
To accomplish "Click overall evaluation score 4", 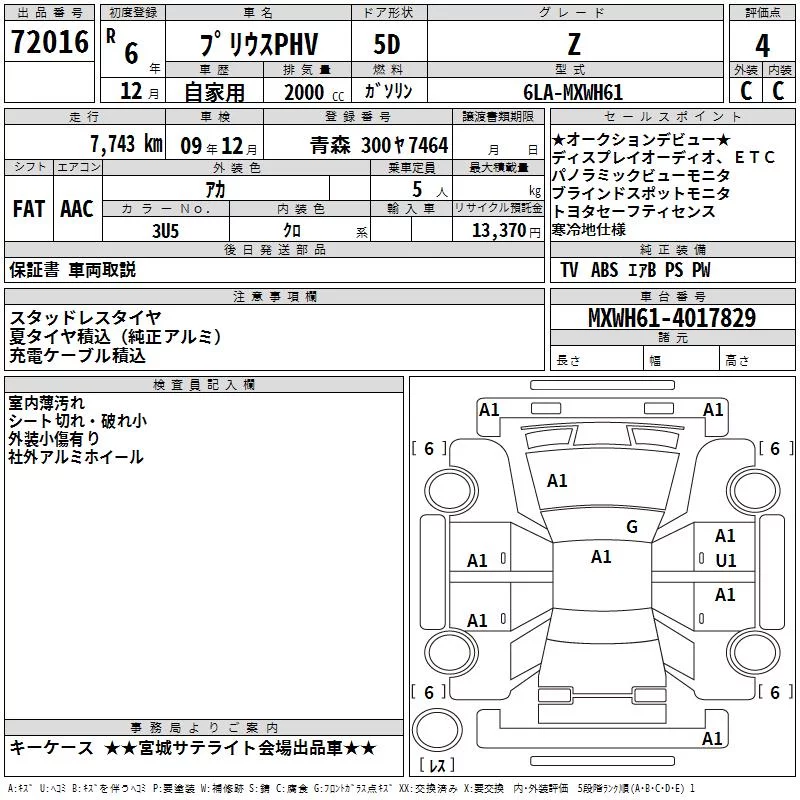I will click(x=762, y=46).
